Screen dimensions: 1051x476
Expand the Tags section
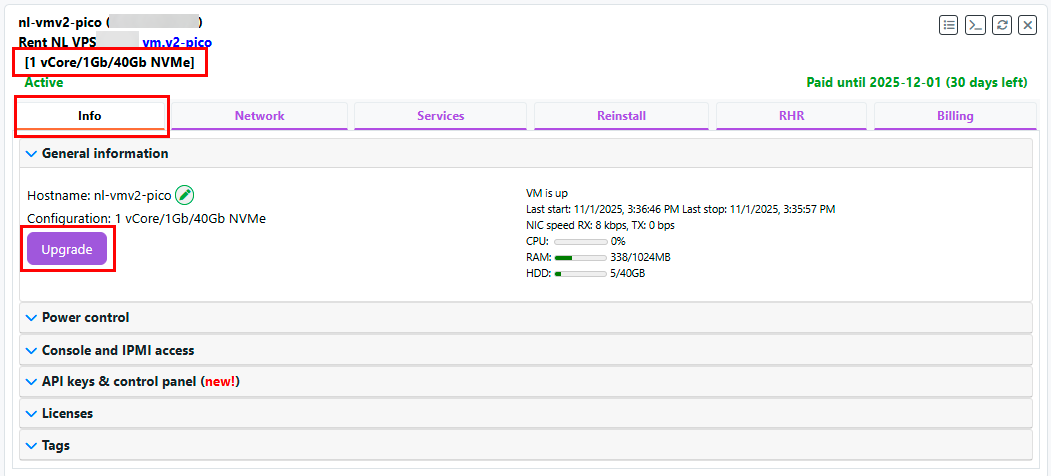tap(55, 445)
